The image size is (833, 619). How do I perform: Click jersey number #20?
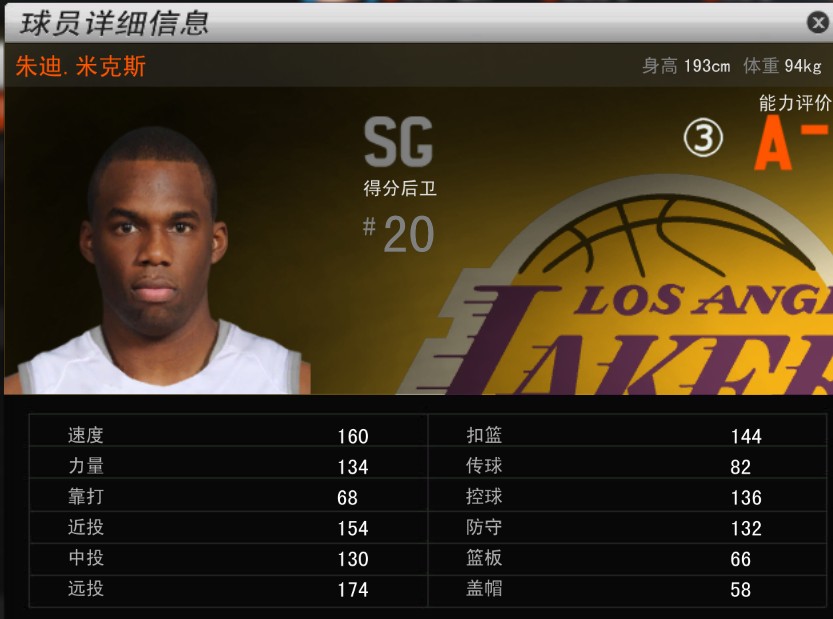pos(398,234)
